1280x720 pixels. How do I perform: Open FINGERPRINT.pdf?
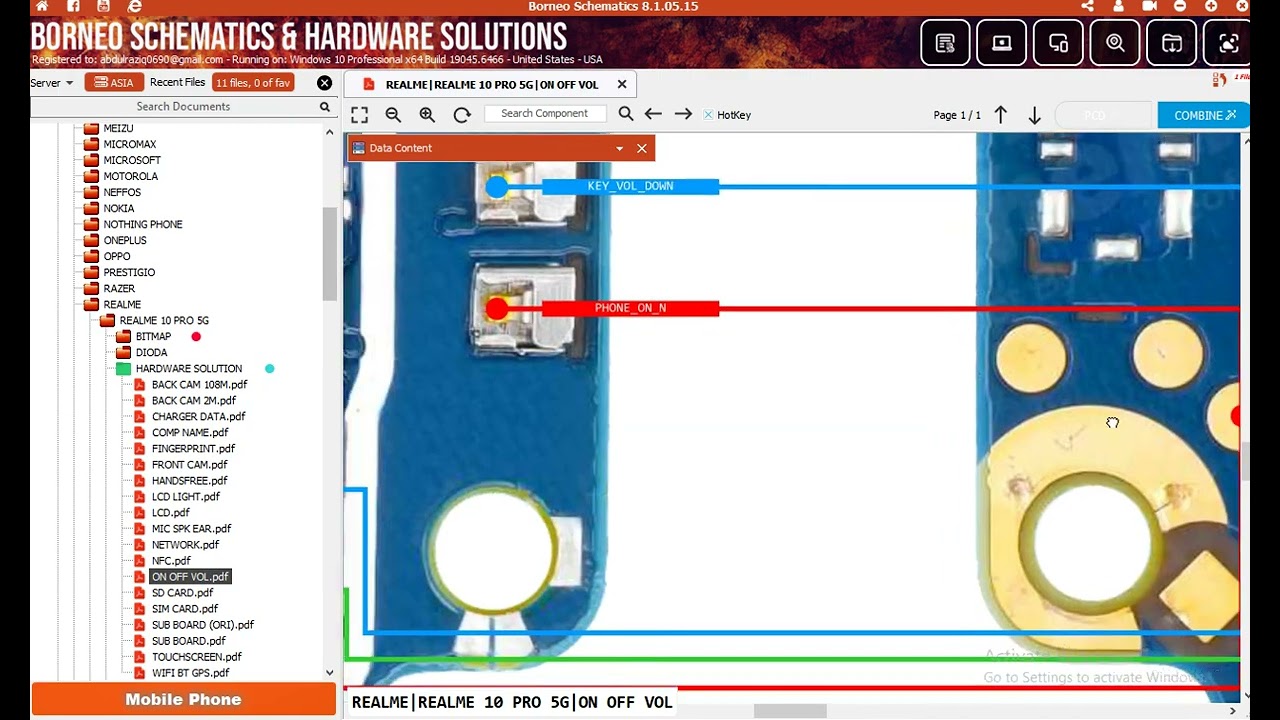coord(193,448)
